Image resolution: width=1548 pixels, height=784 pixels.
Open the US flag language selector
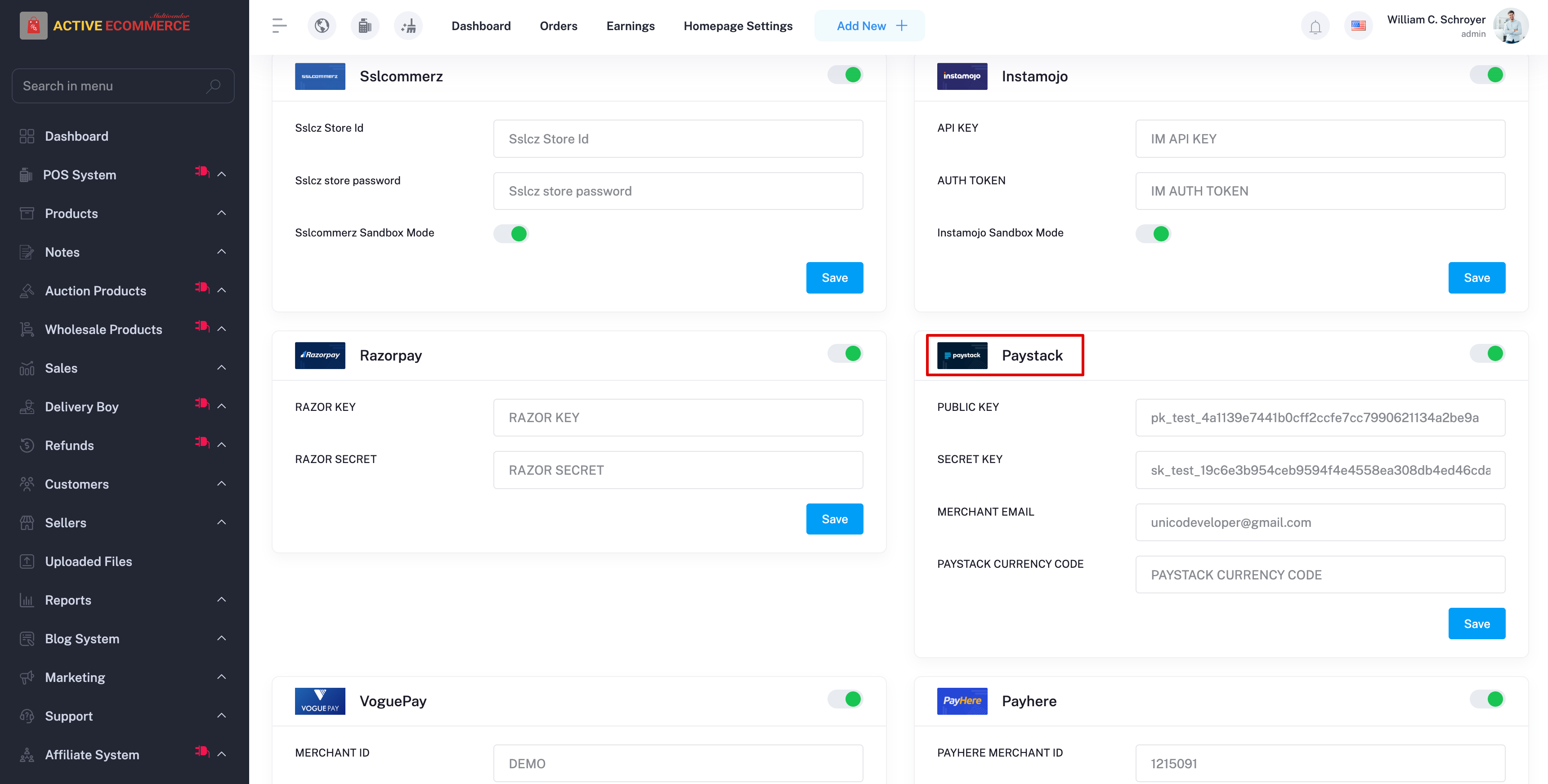pyautogui.click(x=1358, y=26)
